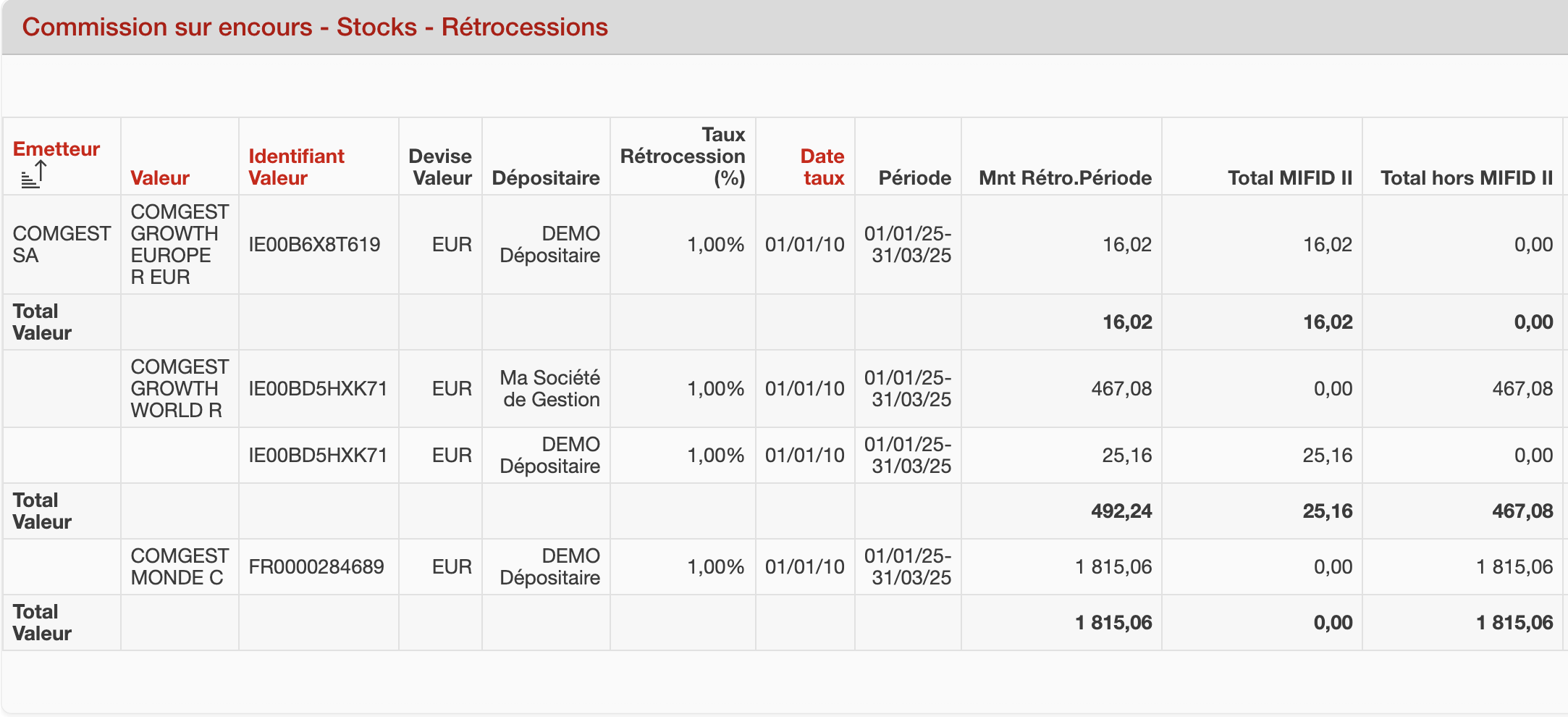Select the COMGEST MONDE C cell

coord(180,567)
